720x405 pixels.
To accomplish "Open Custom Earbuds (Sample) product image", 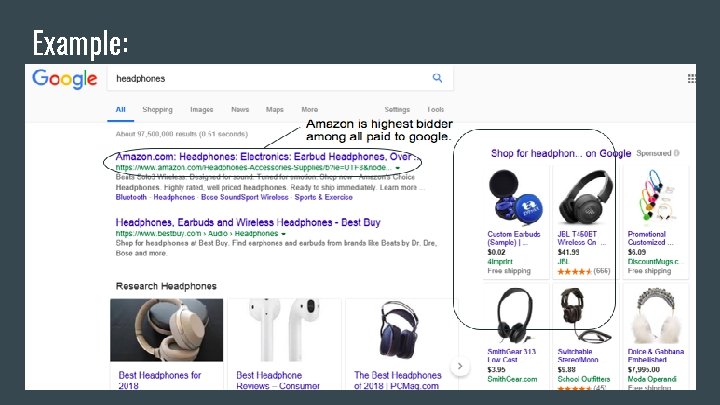I will pyautogui.click(x=516, y=197).
